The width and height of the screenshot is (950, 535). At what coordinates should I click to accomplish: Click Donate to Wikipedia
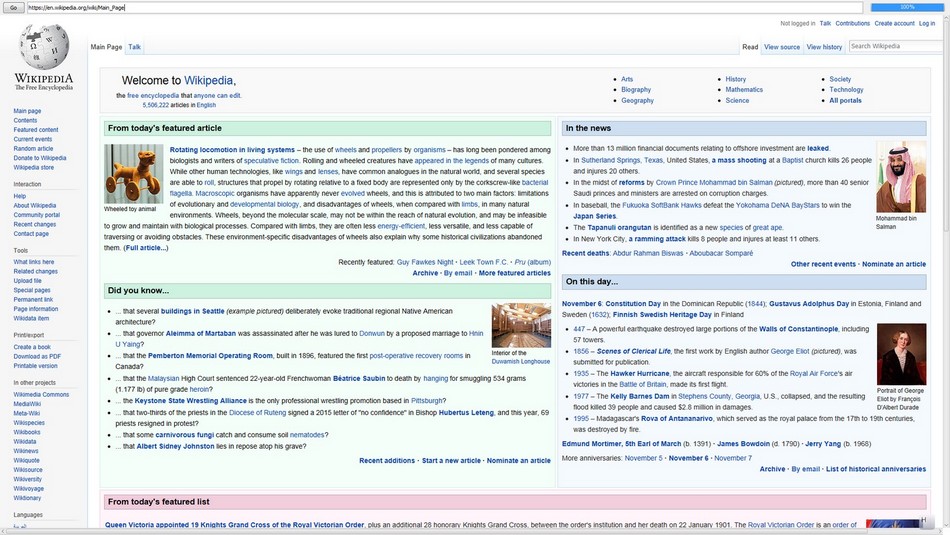40,158
